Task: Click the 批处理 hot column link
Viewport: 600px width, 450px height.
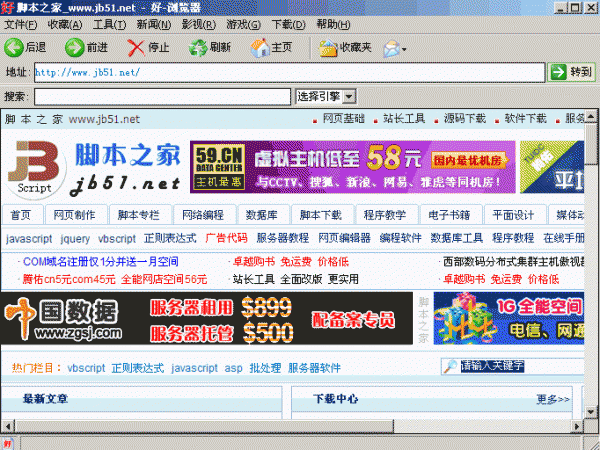Action: 265,368
